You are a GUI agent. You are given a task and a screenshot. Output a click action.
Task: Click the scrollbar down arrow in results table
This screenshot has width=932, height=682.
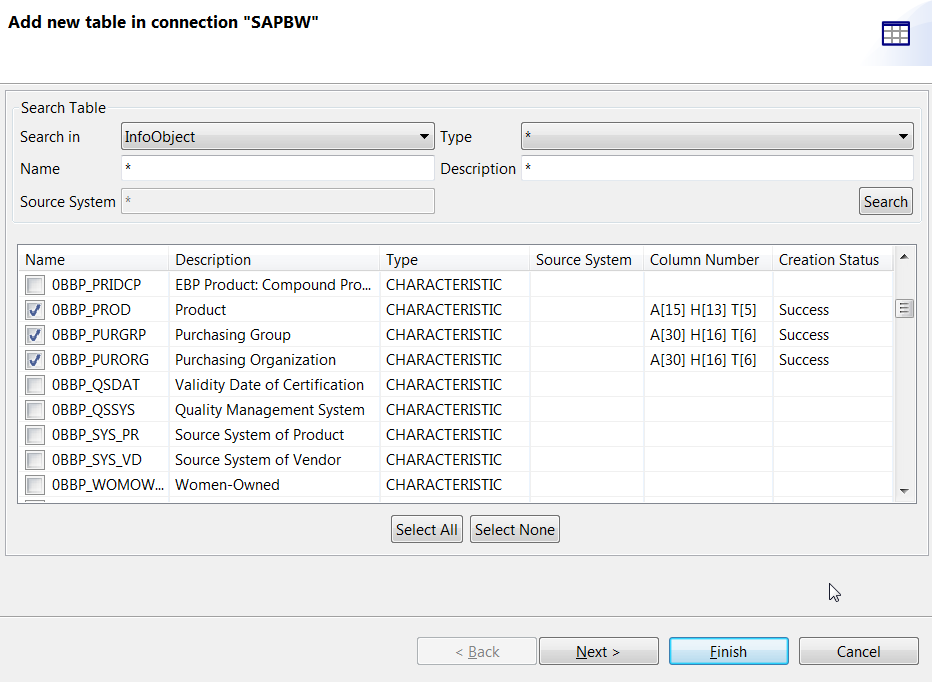point(905,491)
